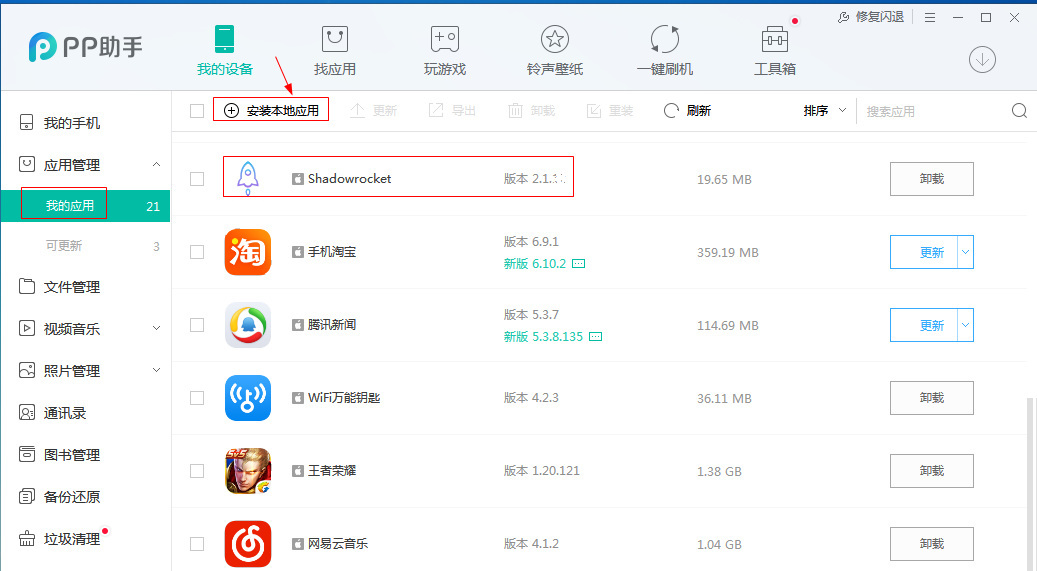Click the PP助手 logo
1037x571 pixels.
pyautogui.click(x=85, y=47)
